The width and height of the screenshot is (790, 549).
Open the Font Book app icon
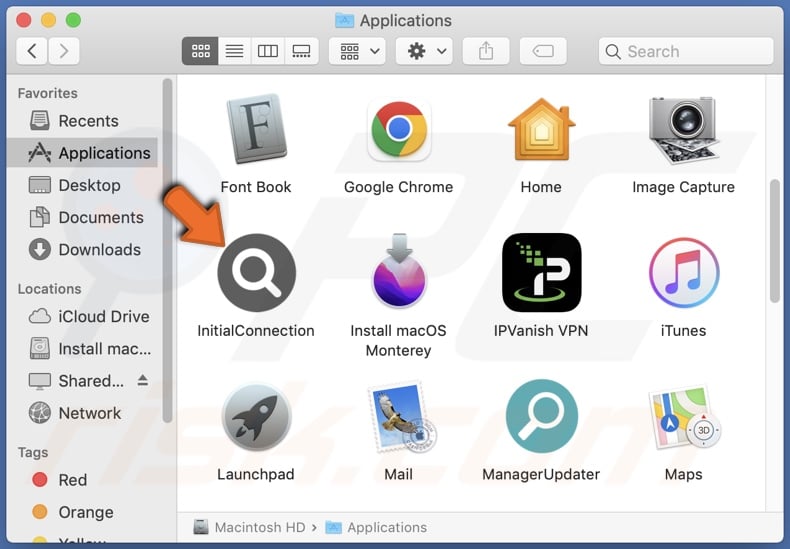click(256, 129)
